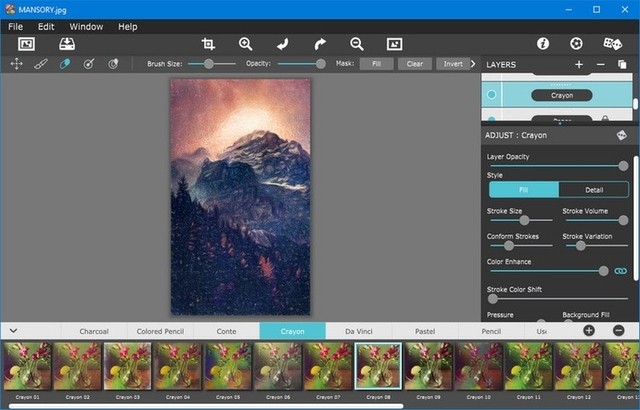640x410 pixels.
Task: Click the dice randomize icon
Action: click(x=612, y=44)
